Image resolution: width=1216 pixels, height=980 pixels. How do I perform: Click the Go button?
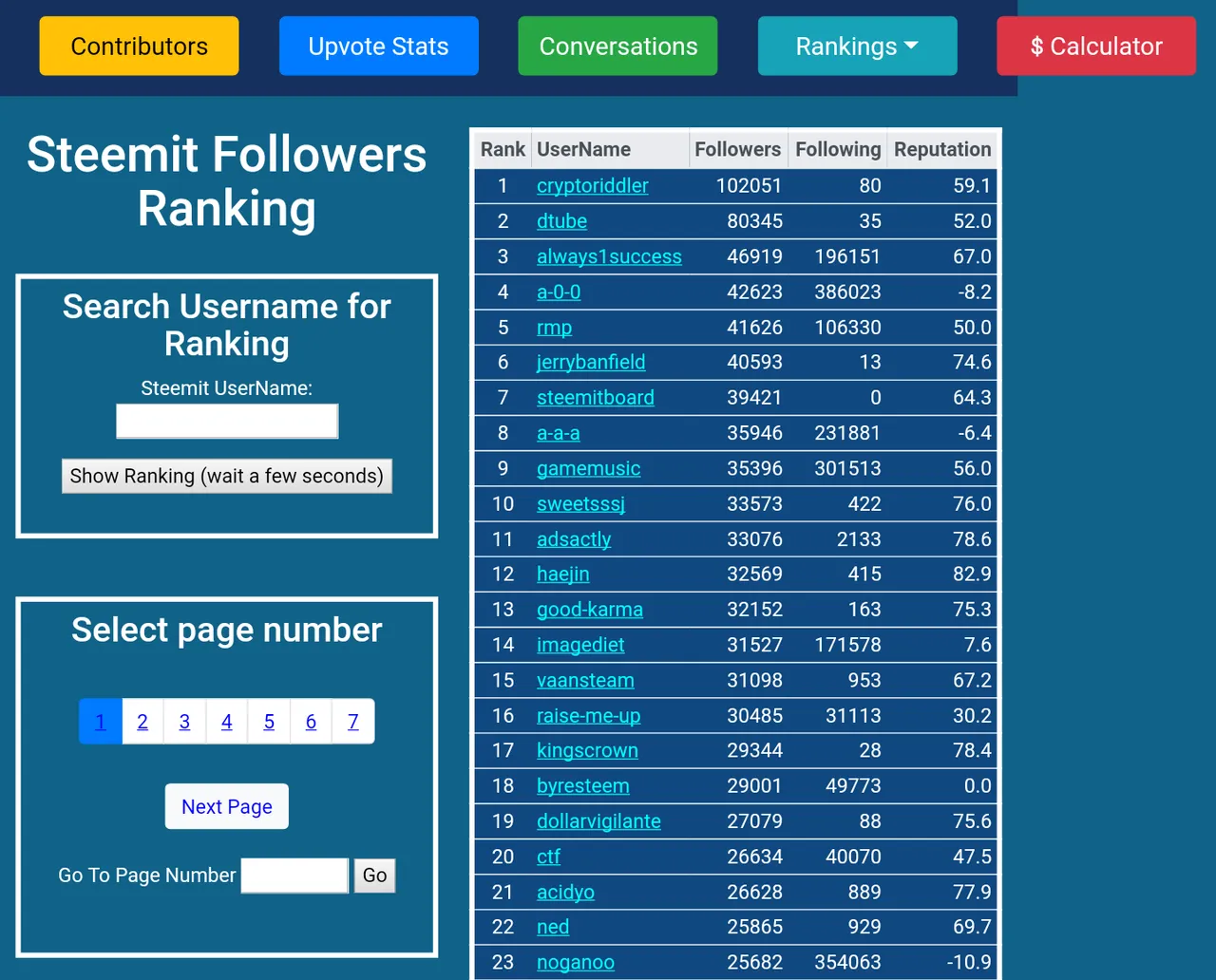374,876
